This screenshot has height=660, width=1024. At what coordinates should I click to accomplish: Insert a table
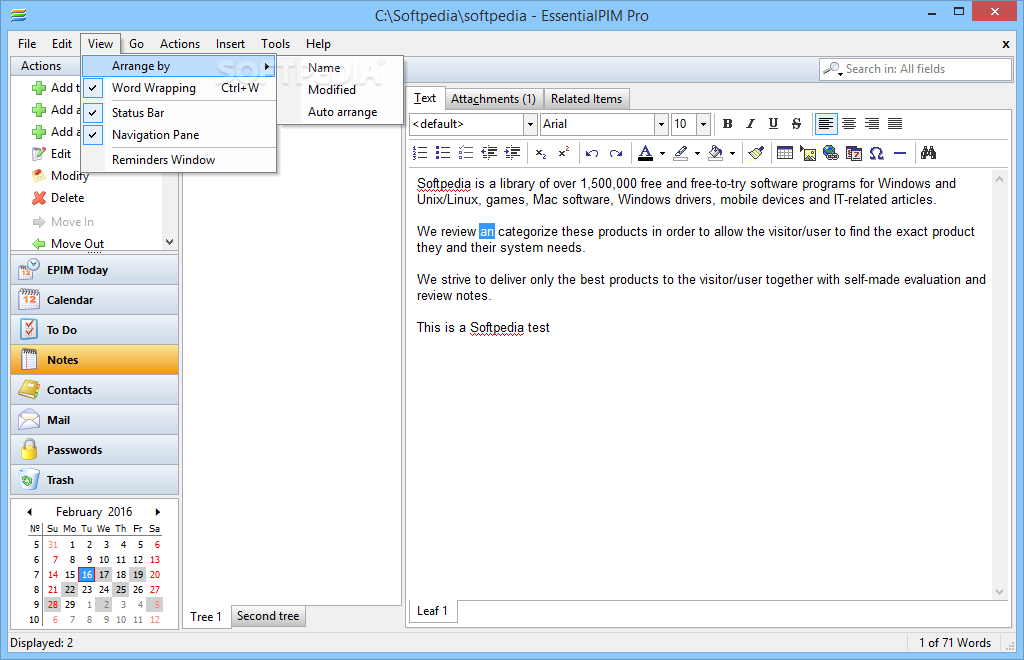click(785, 153)
